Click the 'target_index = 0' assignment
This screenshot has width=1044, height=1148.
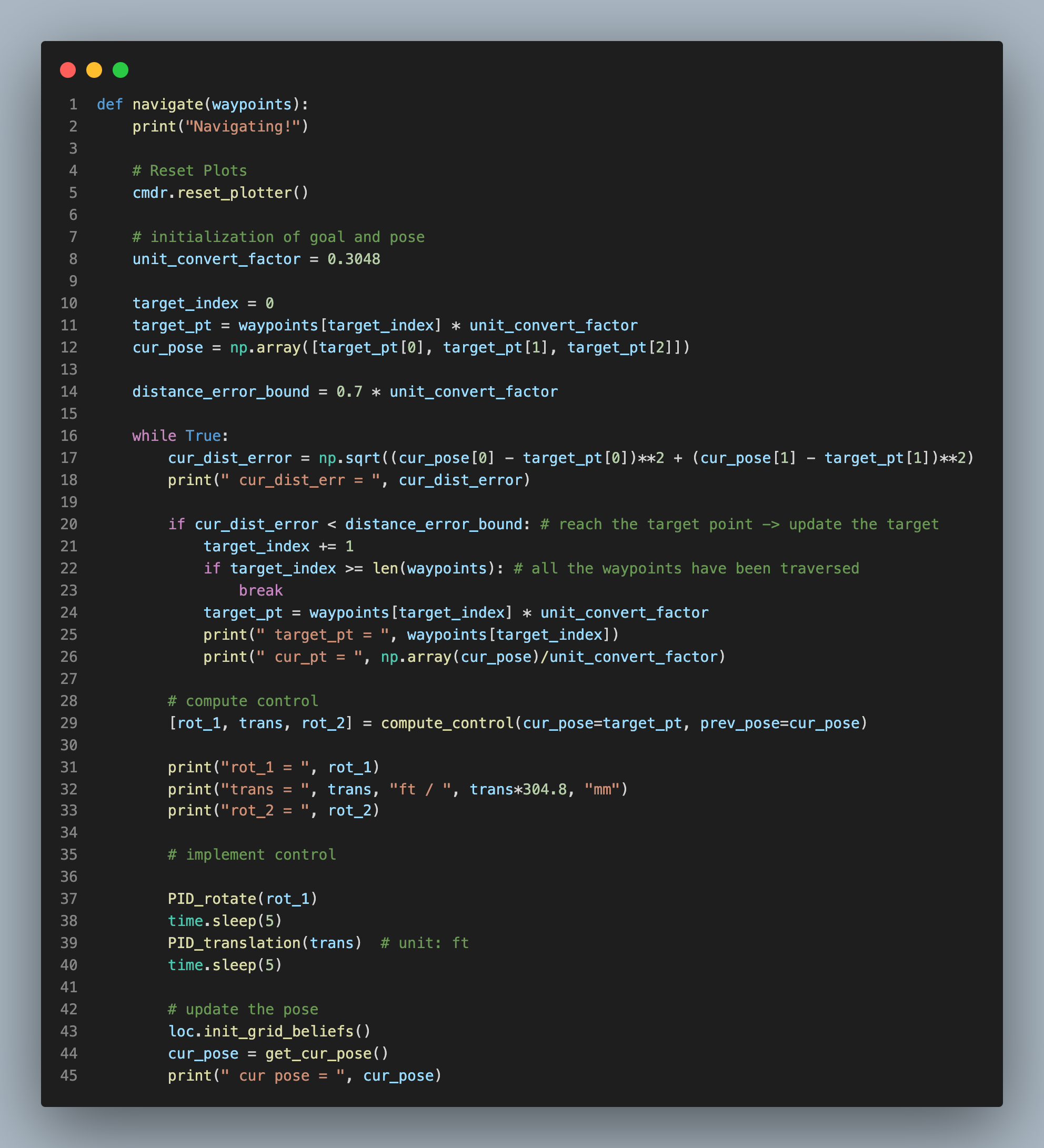pos(203,304)
